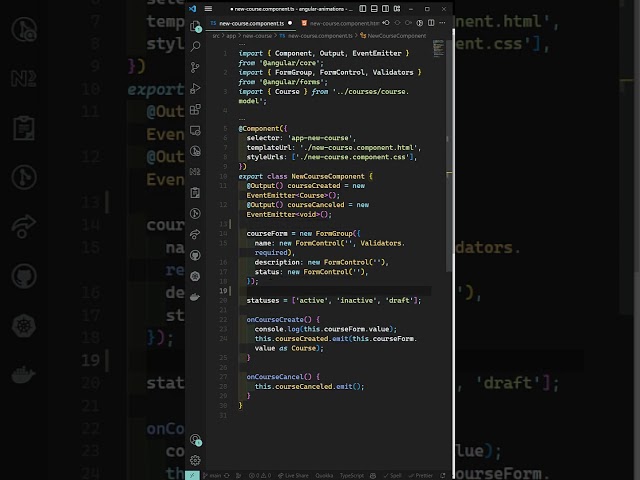
Task: Toggle the bottom panel layout icon
Action: (374, 9)
